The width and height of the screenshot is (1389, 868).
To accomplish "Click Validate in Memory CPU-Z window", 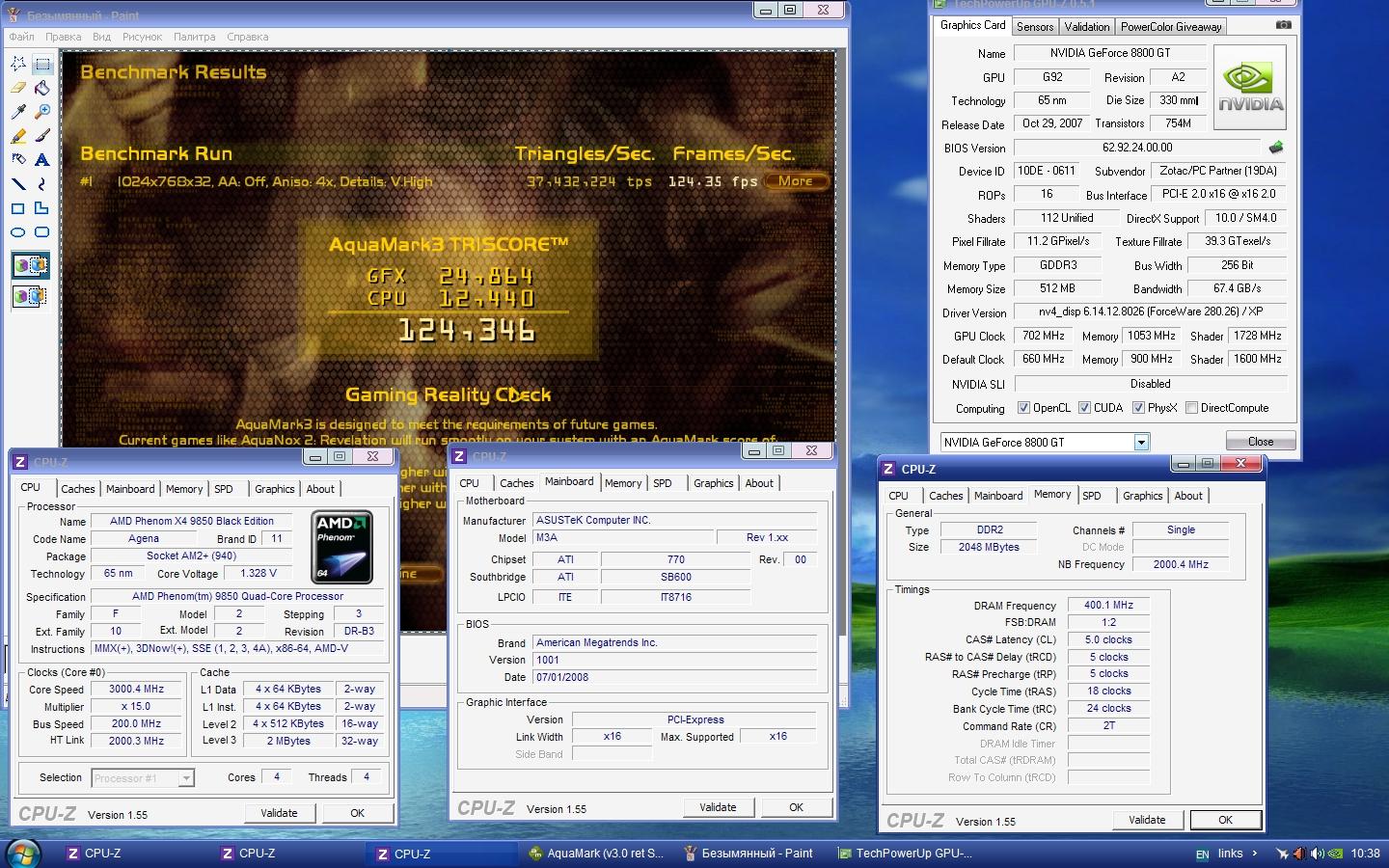I will 1147,820.
